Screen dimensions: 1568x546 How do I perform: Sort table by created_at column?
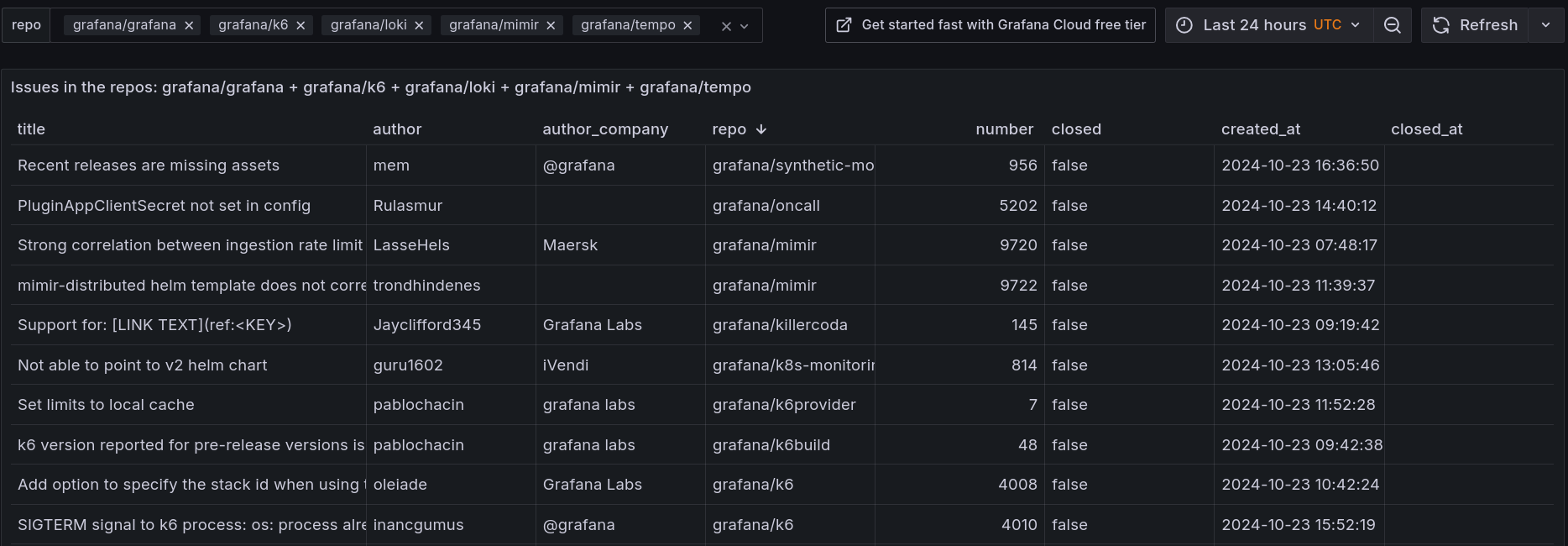click(1261, 129)
